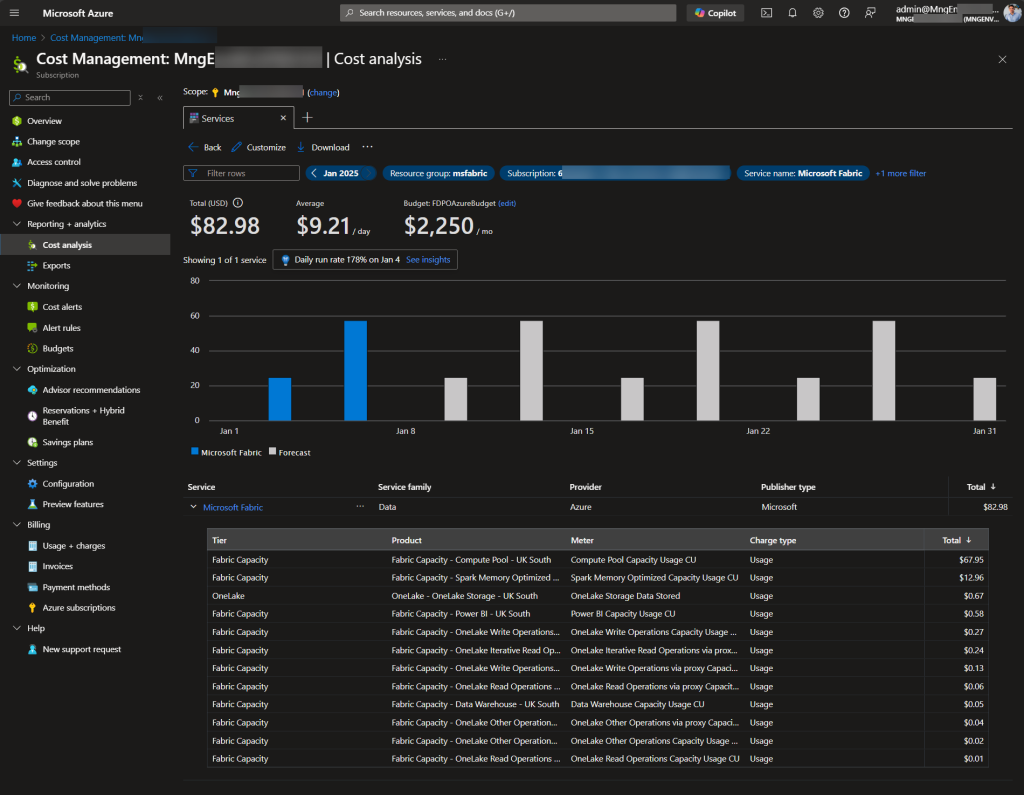This screenshot has height=795, width=1024.
Task: Click Download in the toolbar
Action: tap(324, 148)
